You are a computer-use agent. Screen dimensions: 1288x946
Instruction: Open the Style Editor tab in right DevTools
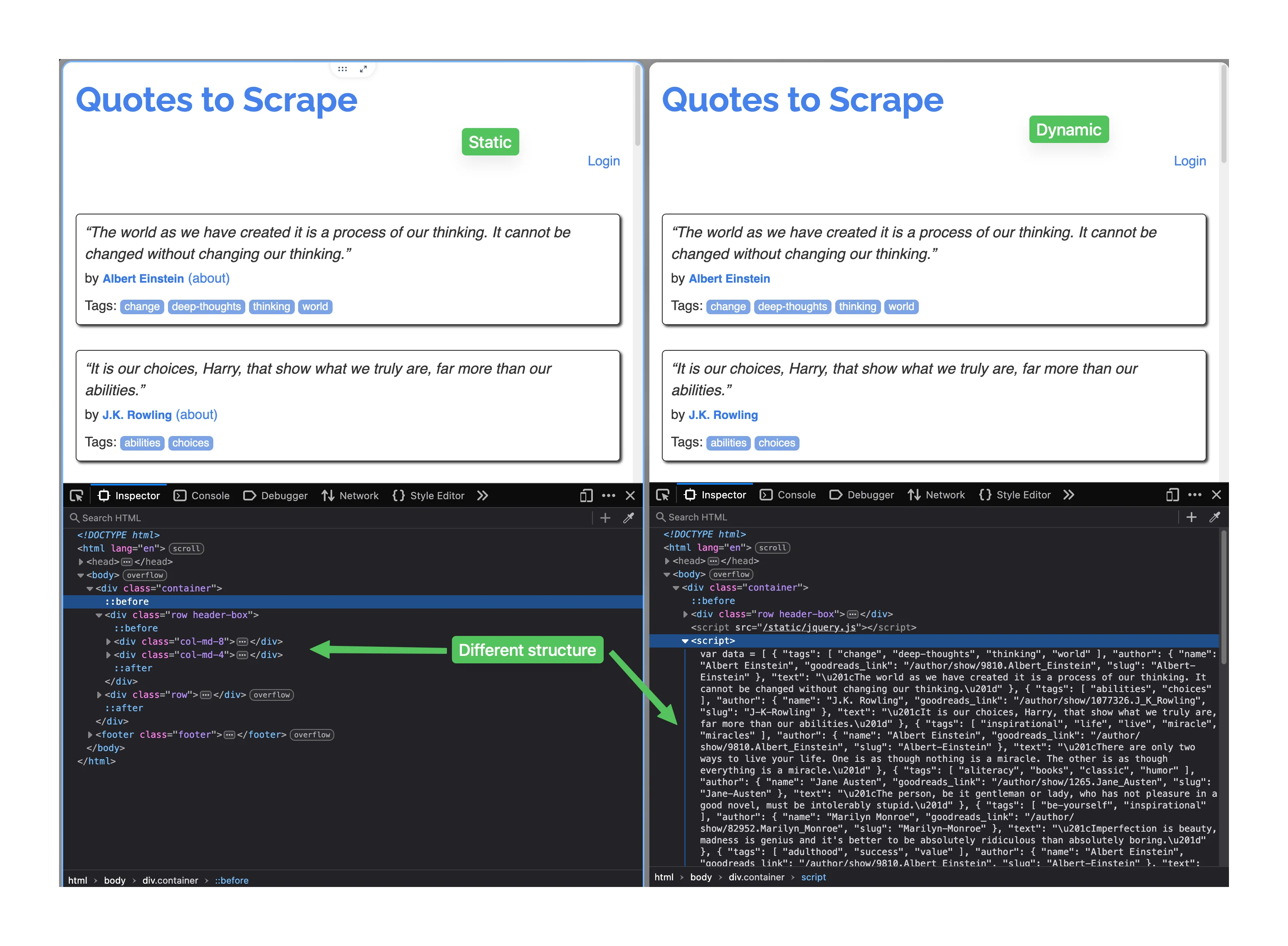(1024, 494)
